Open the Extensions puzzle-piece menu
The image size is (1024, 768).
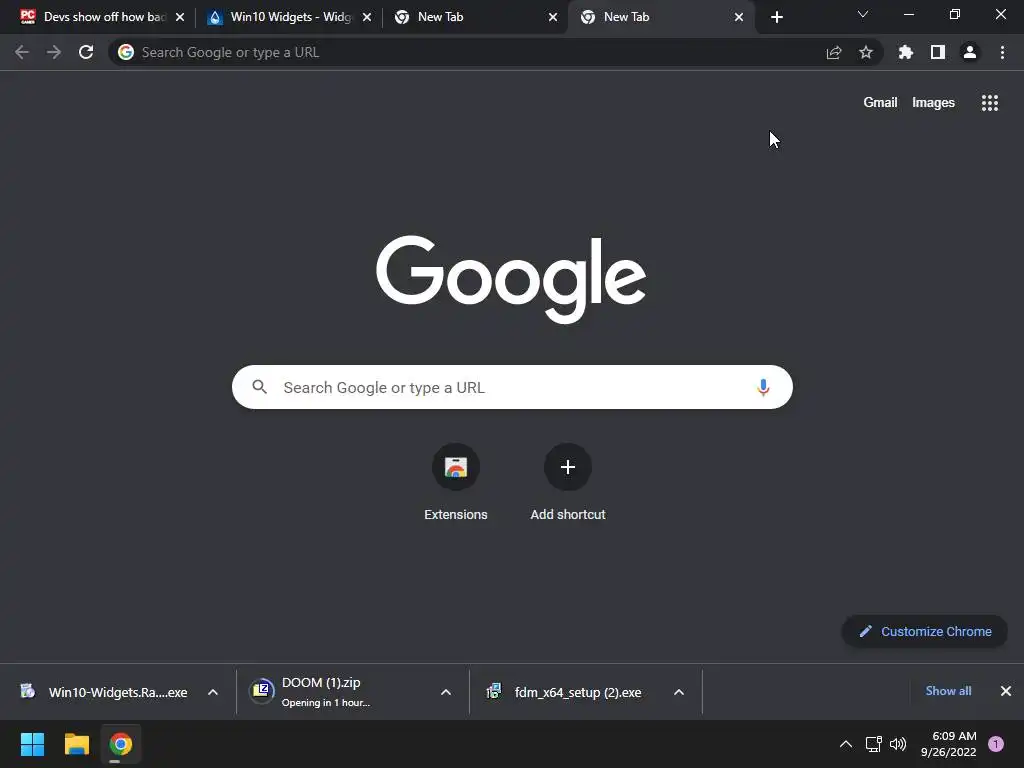click(x=906, y=52)
